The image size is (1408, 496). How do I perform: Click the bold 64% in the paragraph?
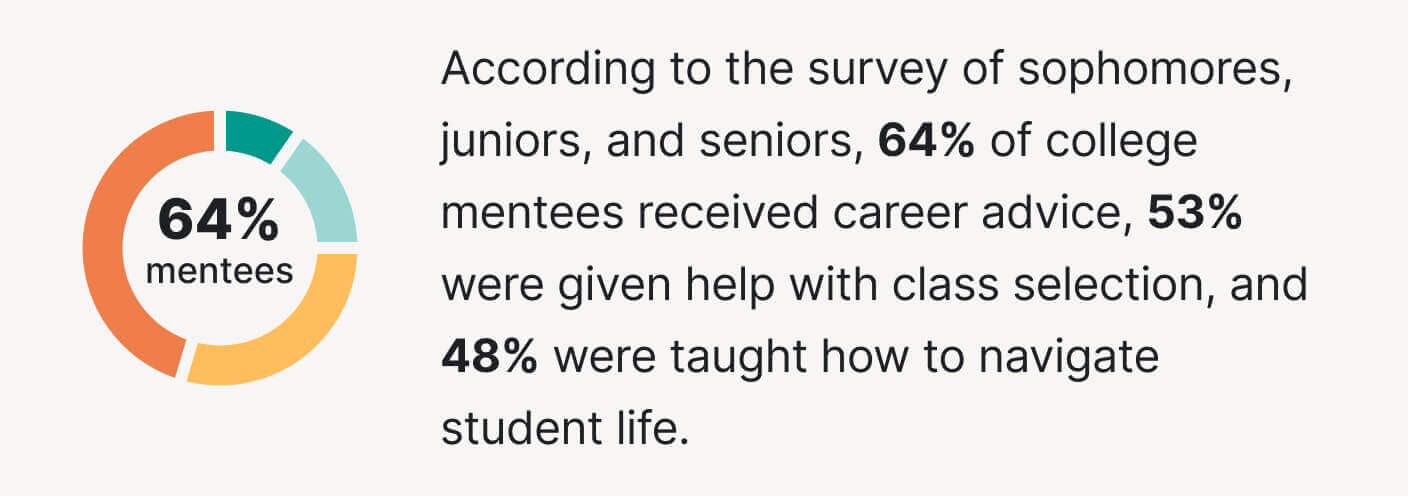point(926,142)
